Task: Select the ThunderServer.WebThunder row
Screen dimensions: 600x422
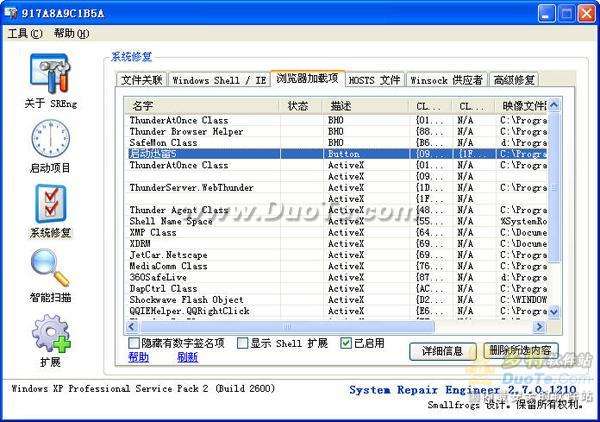Action: 337,188
